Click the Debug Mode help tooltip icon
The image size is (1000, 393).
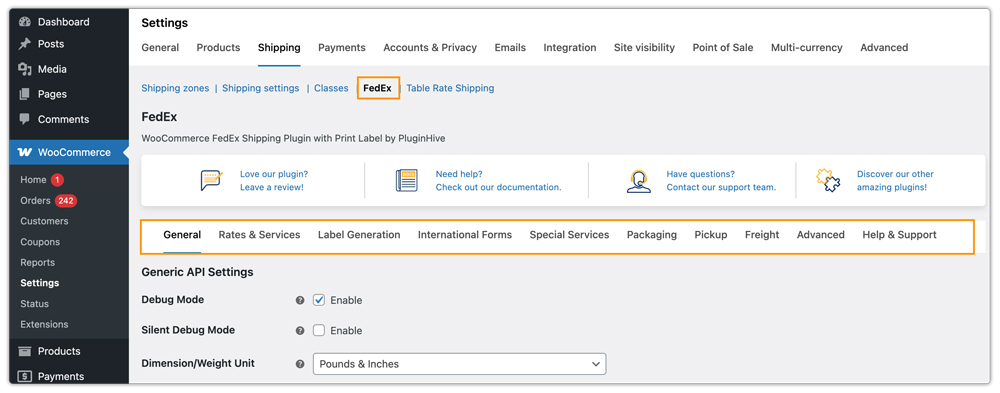click(x=300, y=300)
